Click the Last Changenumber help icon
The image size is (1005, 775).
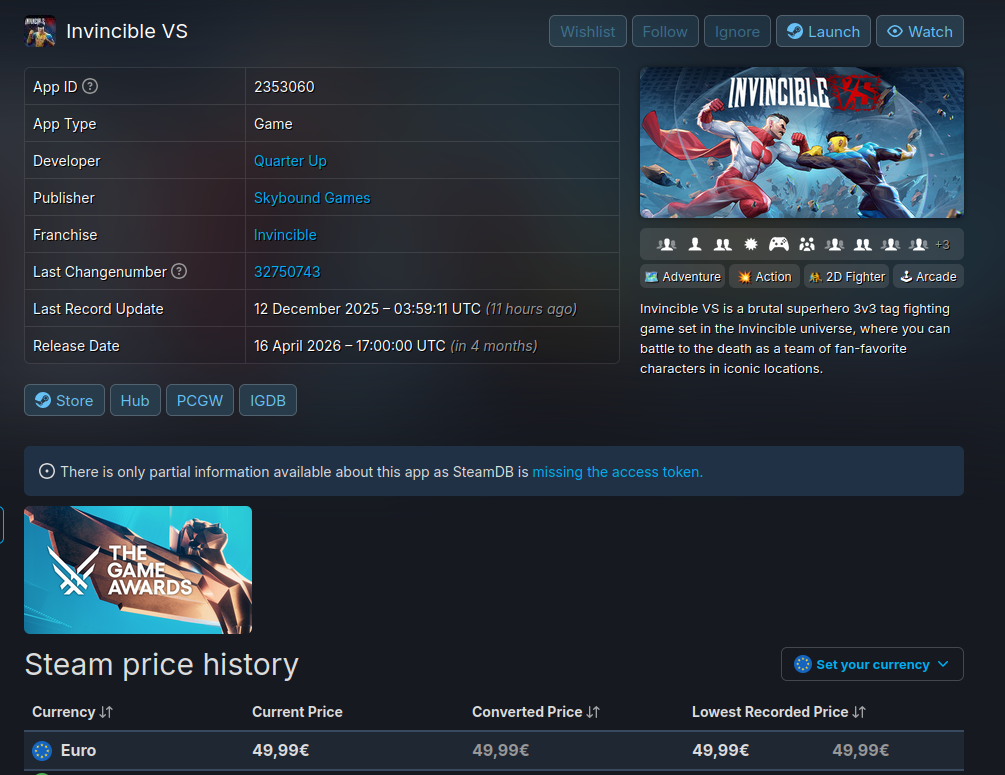pyautogui.click(x=179, y=271)
